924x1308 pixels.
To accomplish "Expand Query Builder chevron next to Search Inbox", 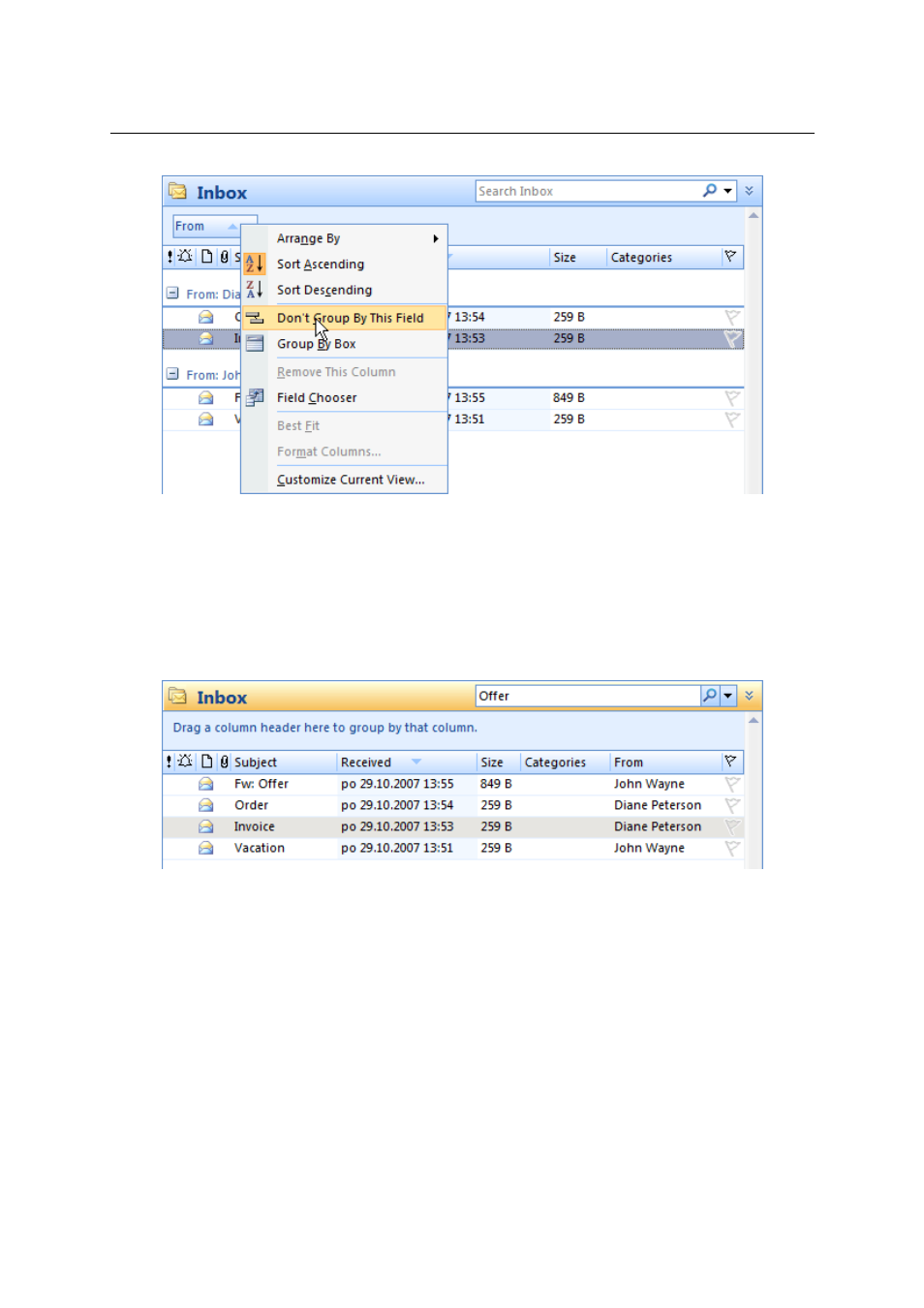I will click(x=749, y=191).
